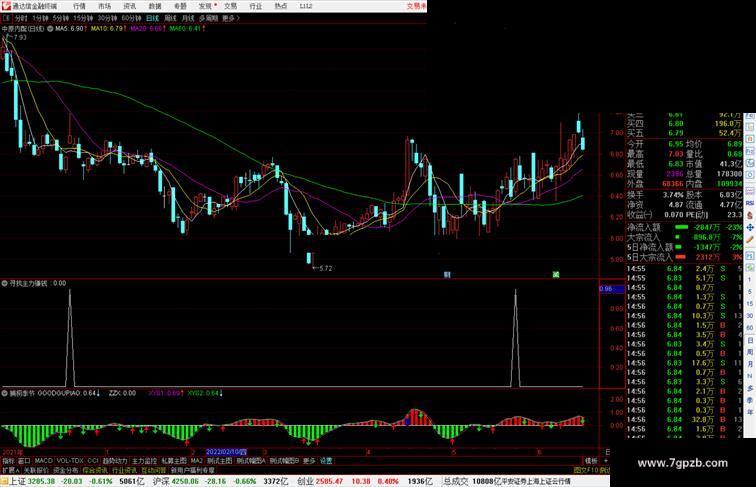Open the 资金分布 tab
Screen dimensions: 756x487
coord(66,470)
